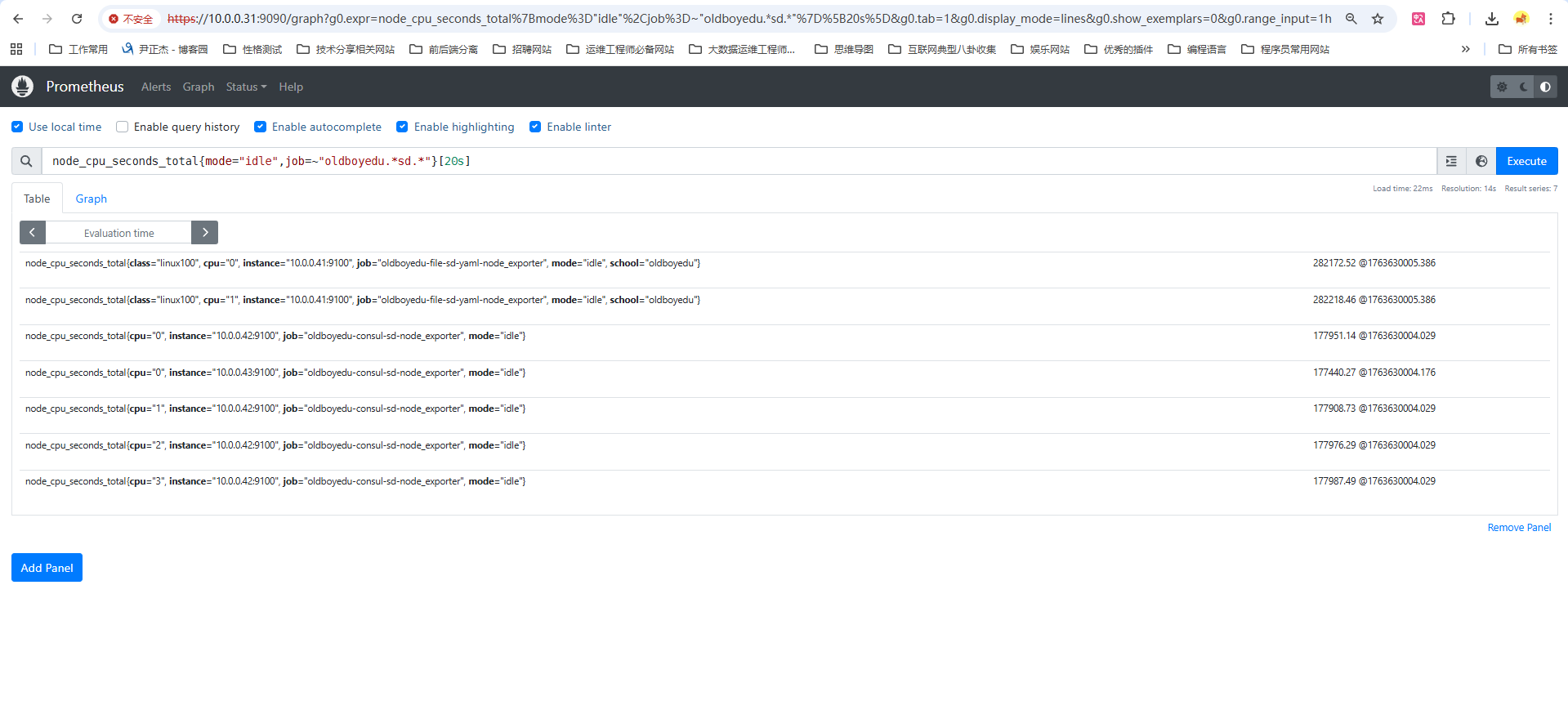
Task: Enable query history checkbox
Action: (x=123, y=127)
